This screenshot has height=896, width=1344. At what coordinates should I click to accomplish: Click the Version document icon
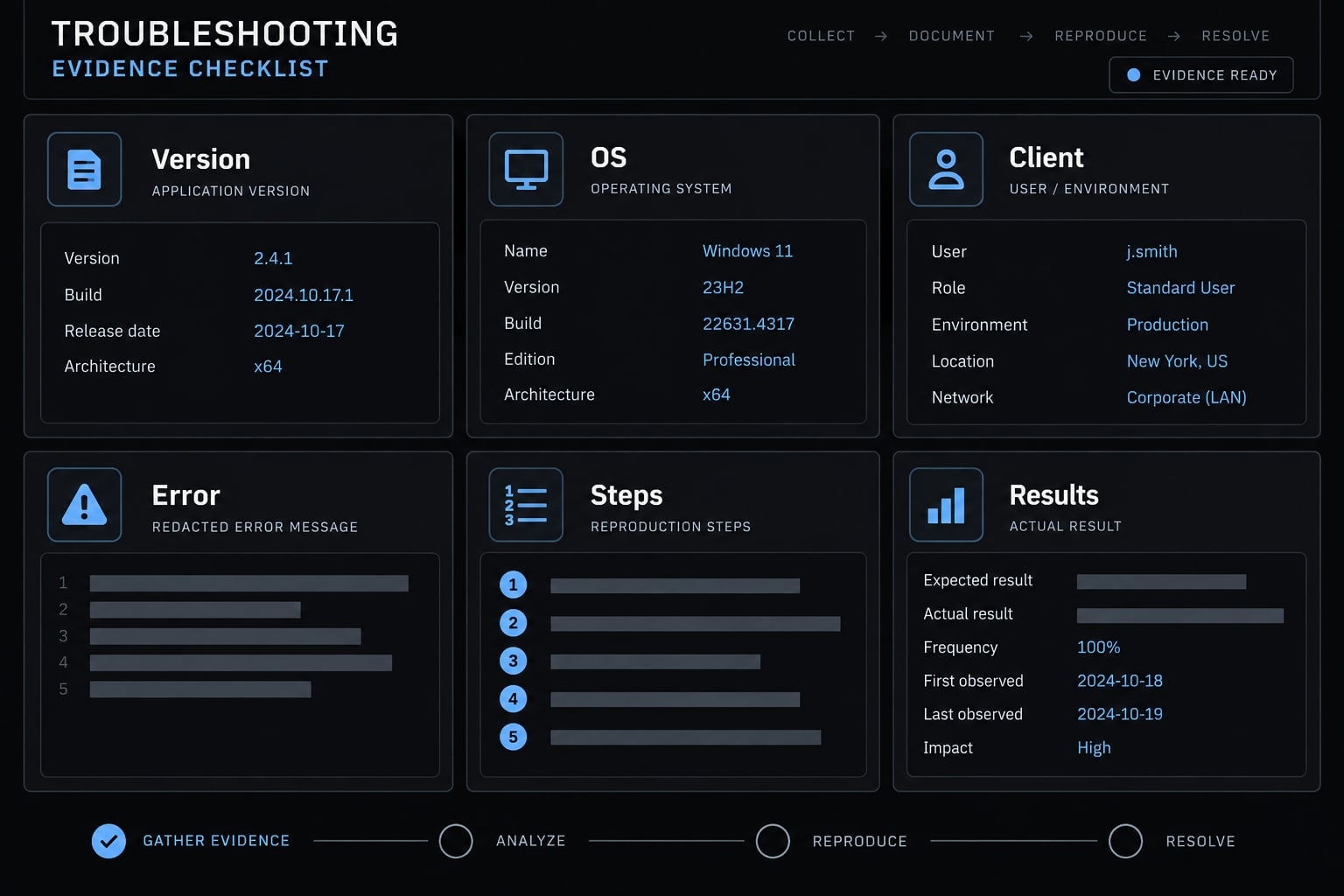[x=84, y=170]
